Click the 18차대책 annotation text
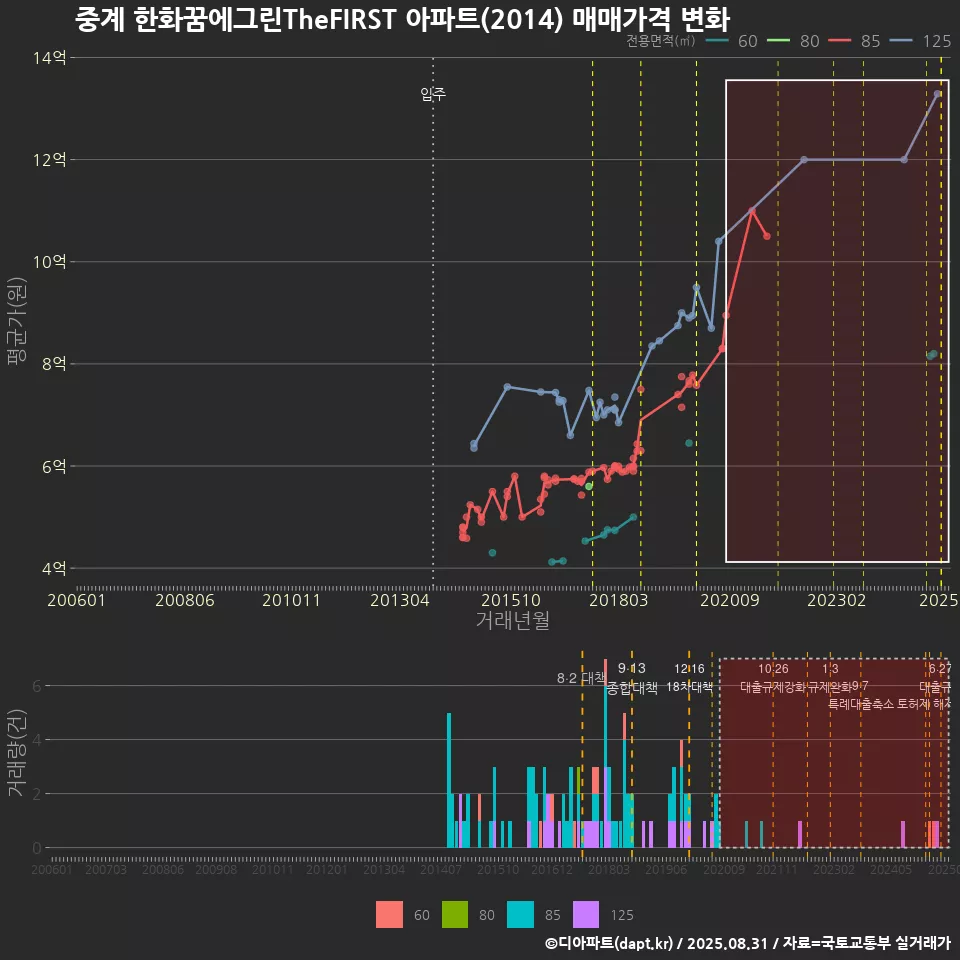Screen dimensions: 960x960 pos(689,687)
